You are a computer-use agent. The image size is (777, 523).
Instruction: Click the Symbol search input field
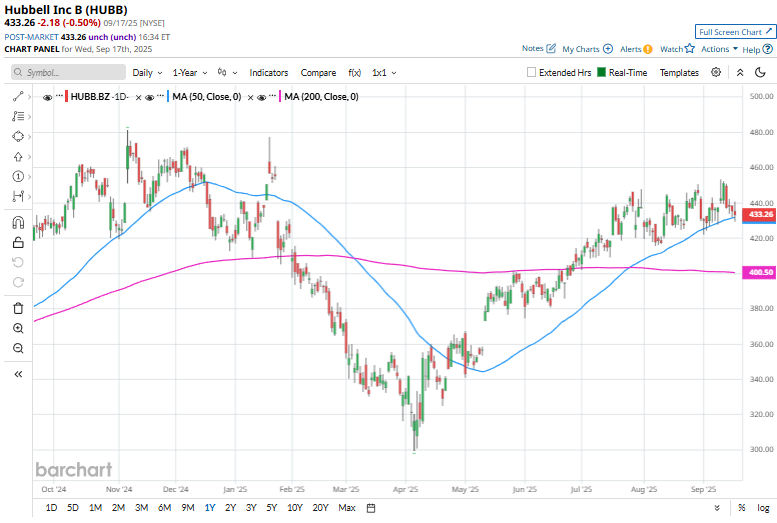(68, 72)
